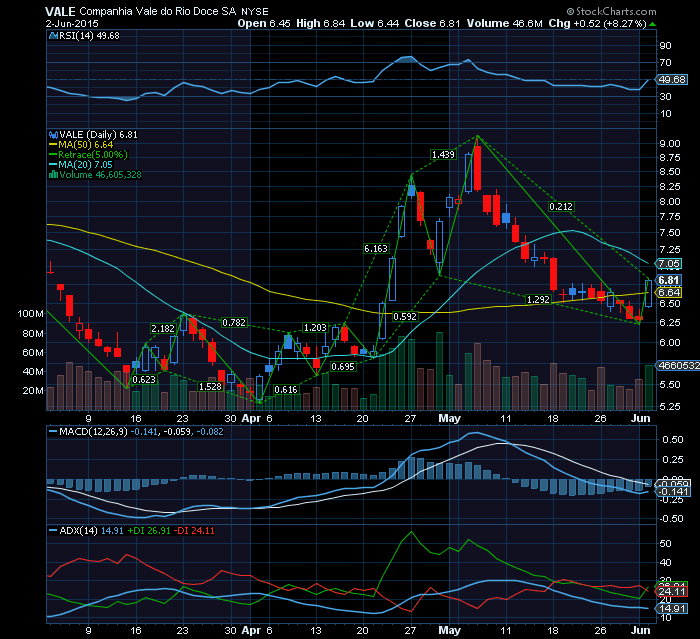Click the MA(20) cyan legend marker
This screenshot has height=639, width=700.
(50, 164)
